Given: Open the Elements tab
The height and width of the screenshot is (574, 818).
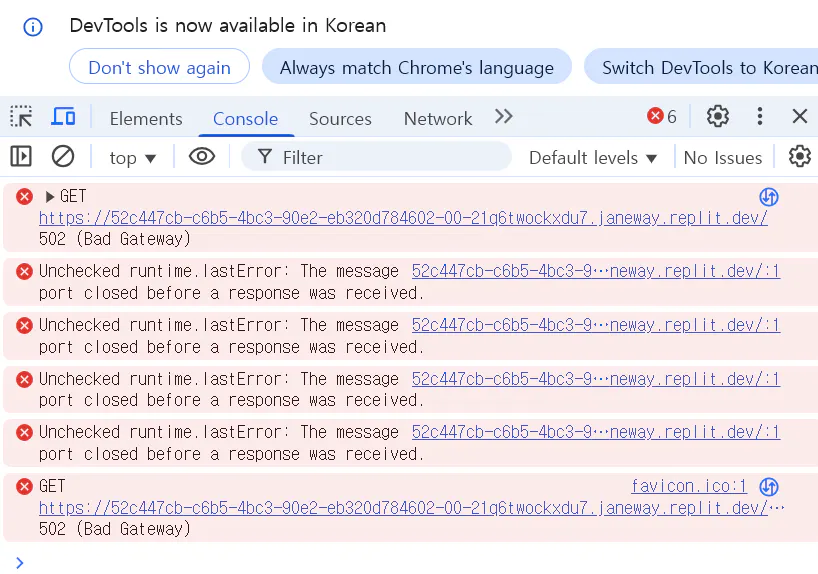Looking at the screenshot, I should pyautogui.click(x=146, y=118).
